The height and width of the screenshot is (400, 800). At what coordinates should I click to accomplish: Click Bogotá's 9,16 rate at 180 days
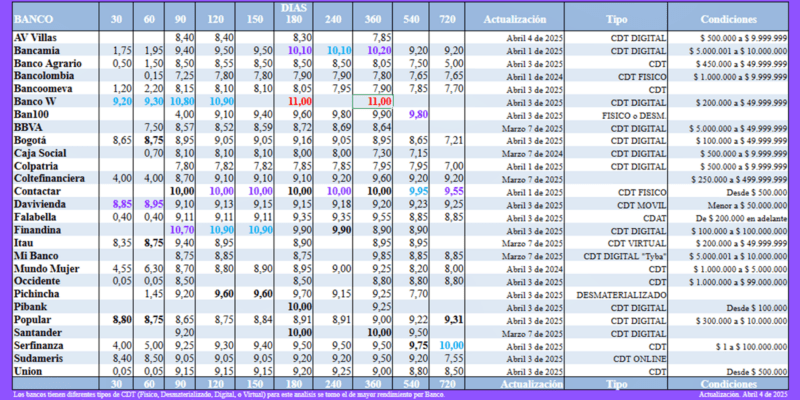click(302, 140)
